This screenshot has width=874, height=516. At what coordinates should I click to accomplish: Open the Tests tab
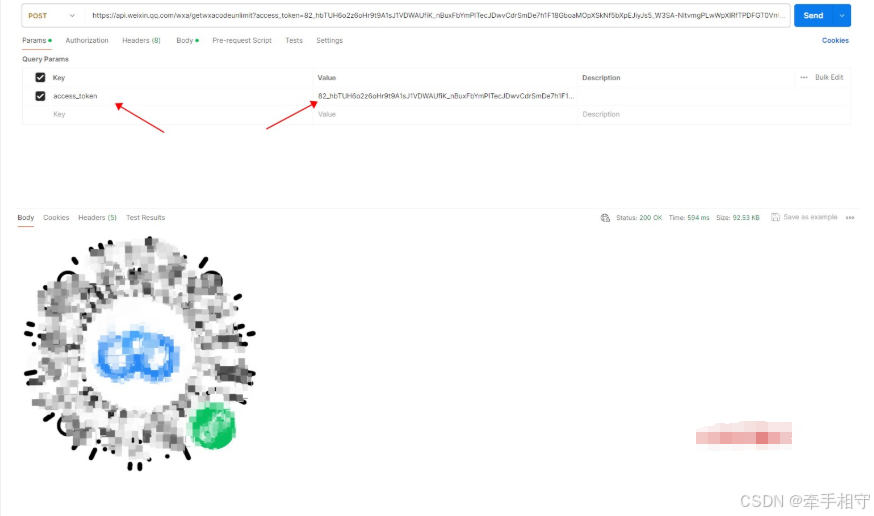(x=294, y=41)
